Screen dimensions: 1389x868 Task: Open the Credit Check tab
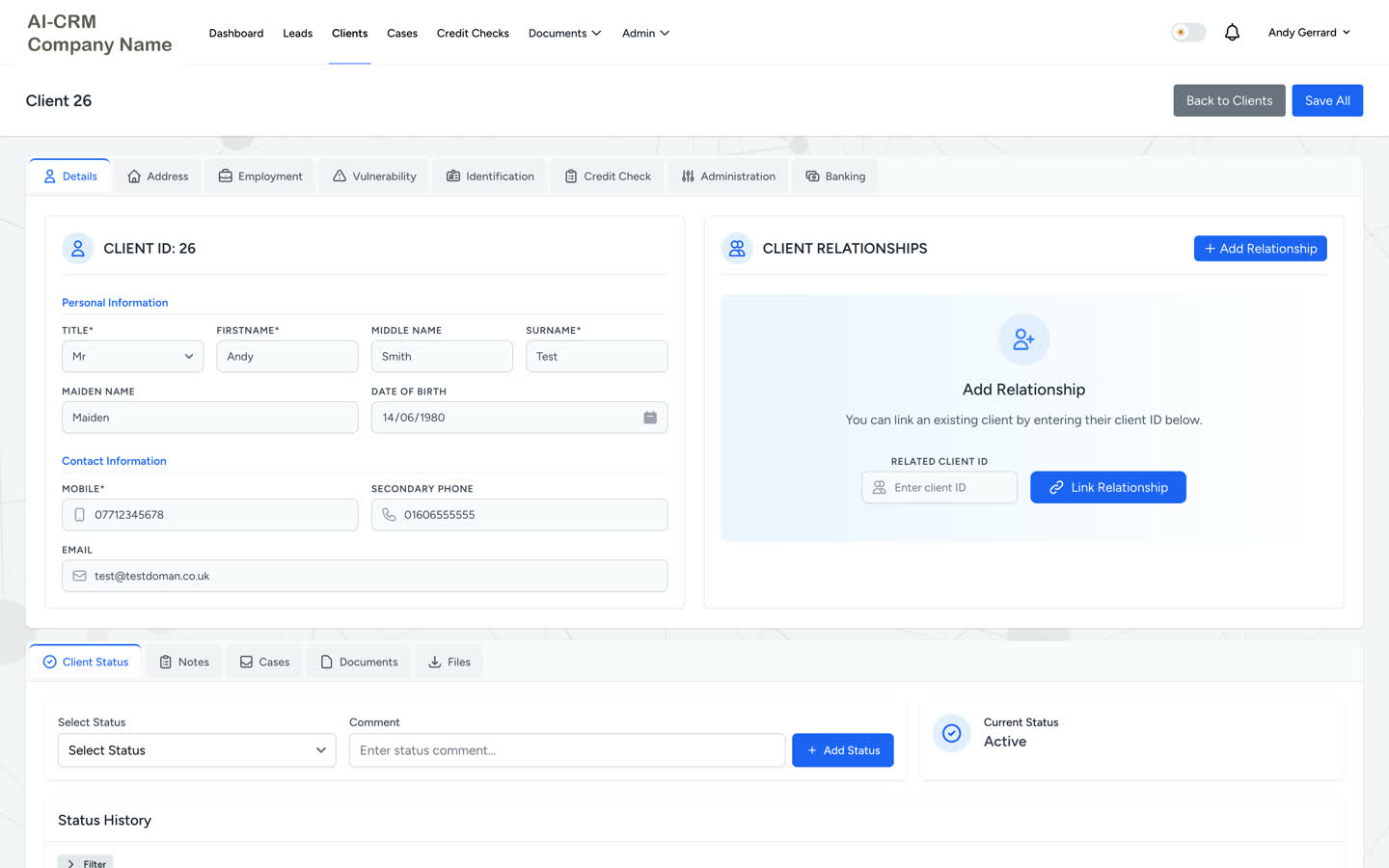point(607,176)
